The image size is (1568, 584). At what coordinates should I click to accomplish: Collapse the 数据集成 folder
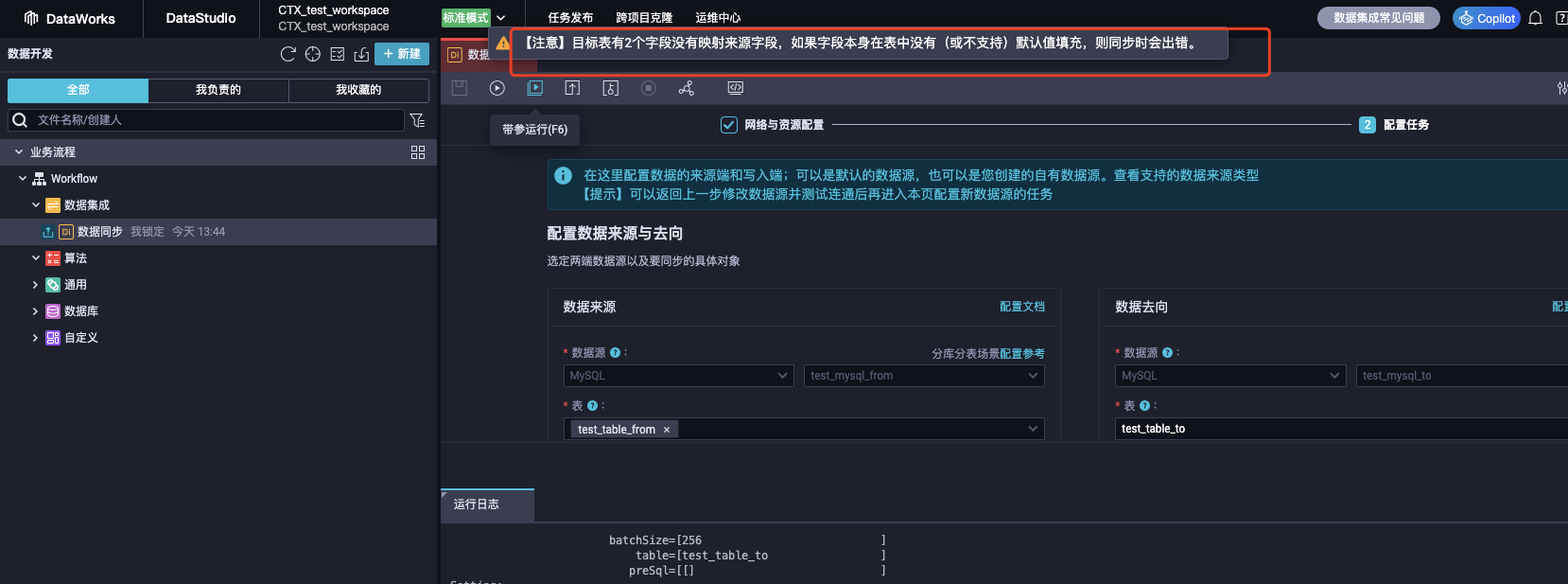[36, 205]
